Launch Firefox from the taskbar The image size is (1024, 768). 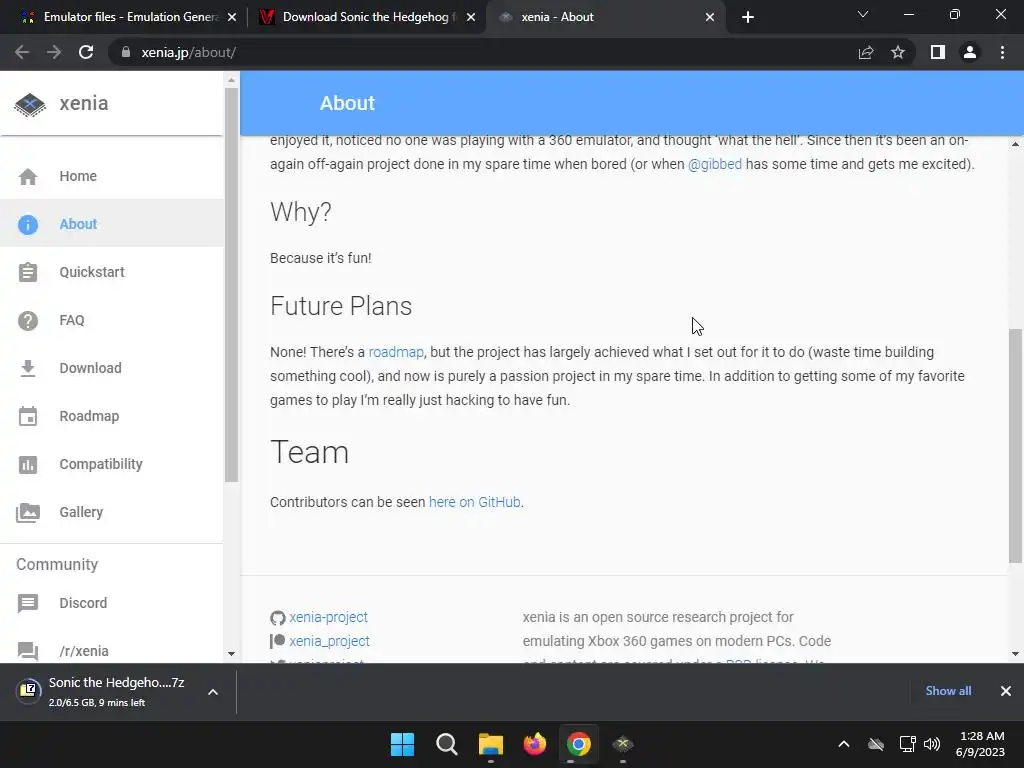(535, 744)
